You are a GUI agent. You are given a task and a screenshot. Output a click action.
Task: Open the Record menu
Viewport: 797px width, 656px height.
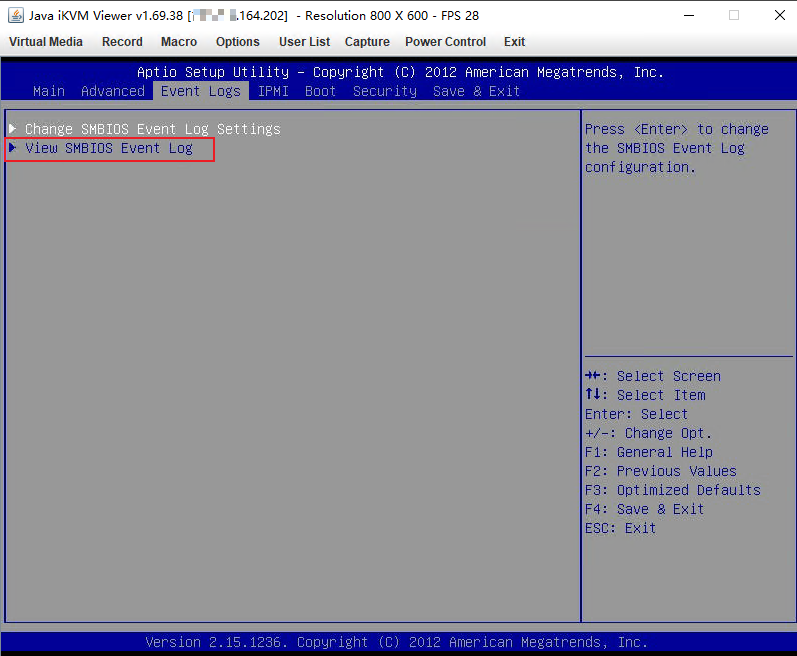point(122,42)
